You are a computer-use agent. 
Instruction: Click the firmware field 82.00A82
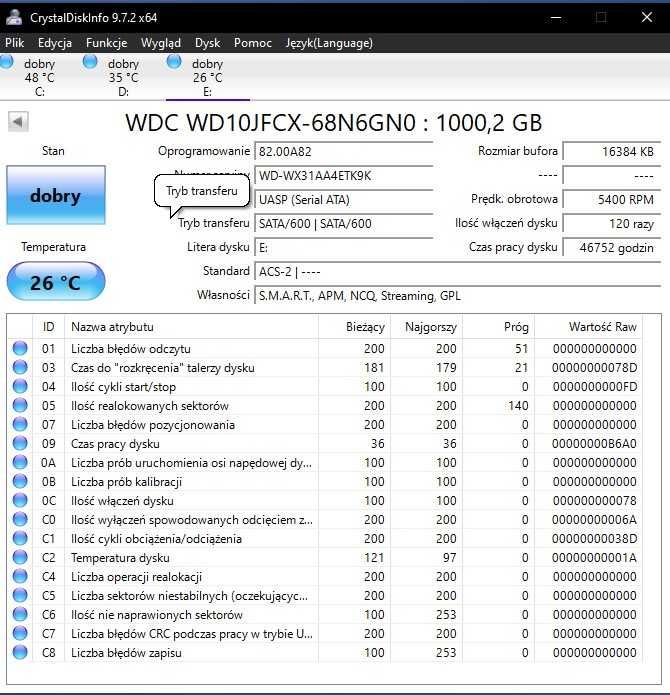pyautogui.click(x=344, y=152)
